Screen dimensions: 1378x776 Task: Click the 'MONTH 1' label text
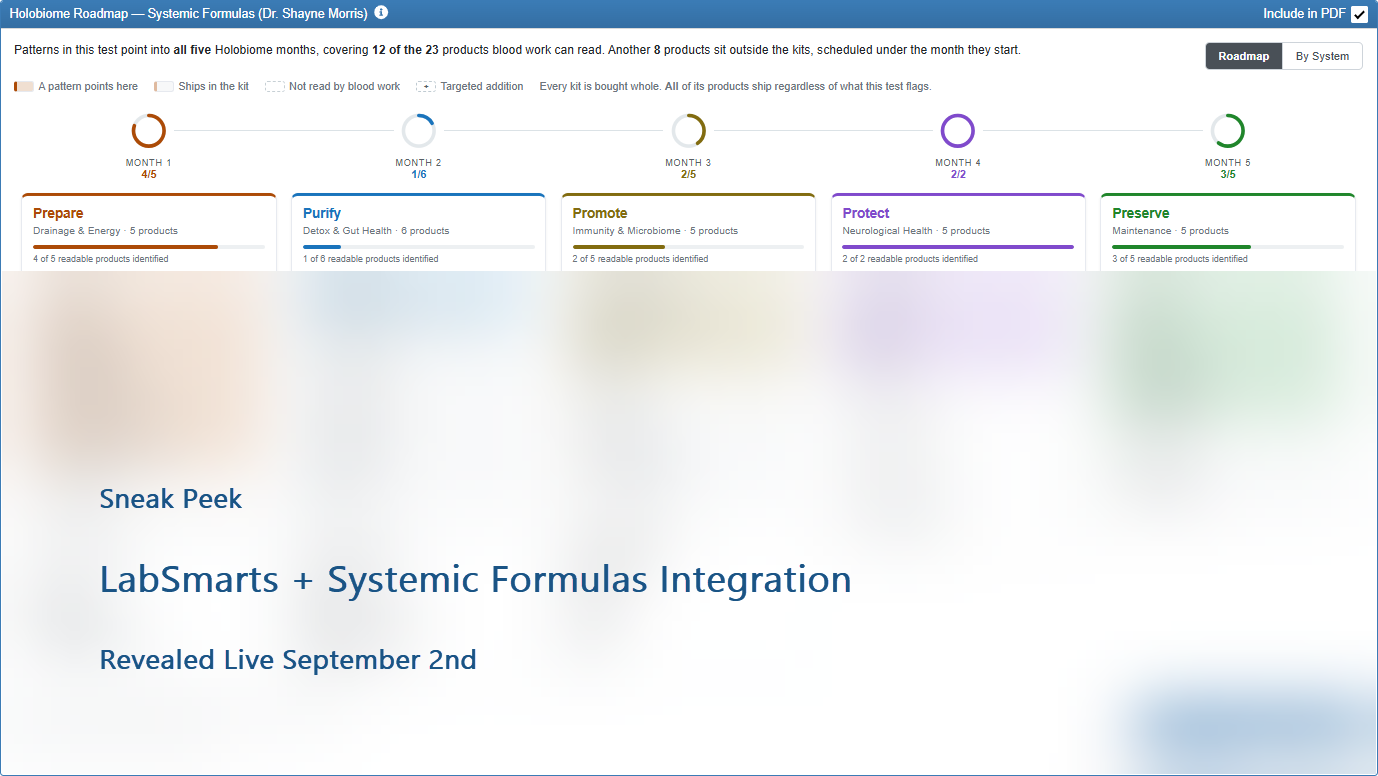pos(148,162)
